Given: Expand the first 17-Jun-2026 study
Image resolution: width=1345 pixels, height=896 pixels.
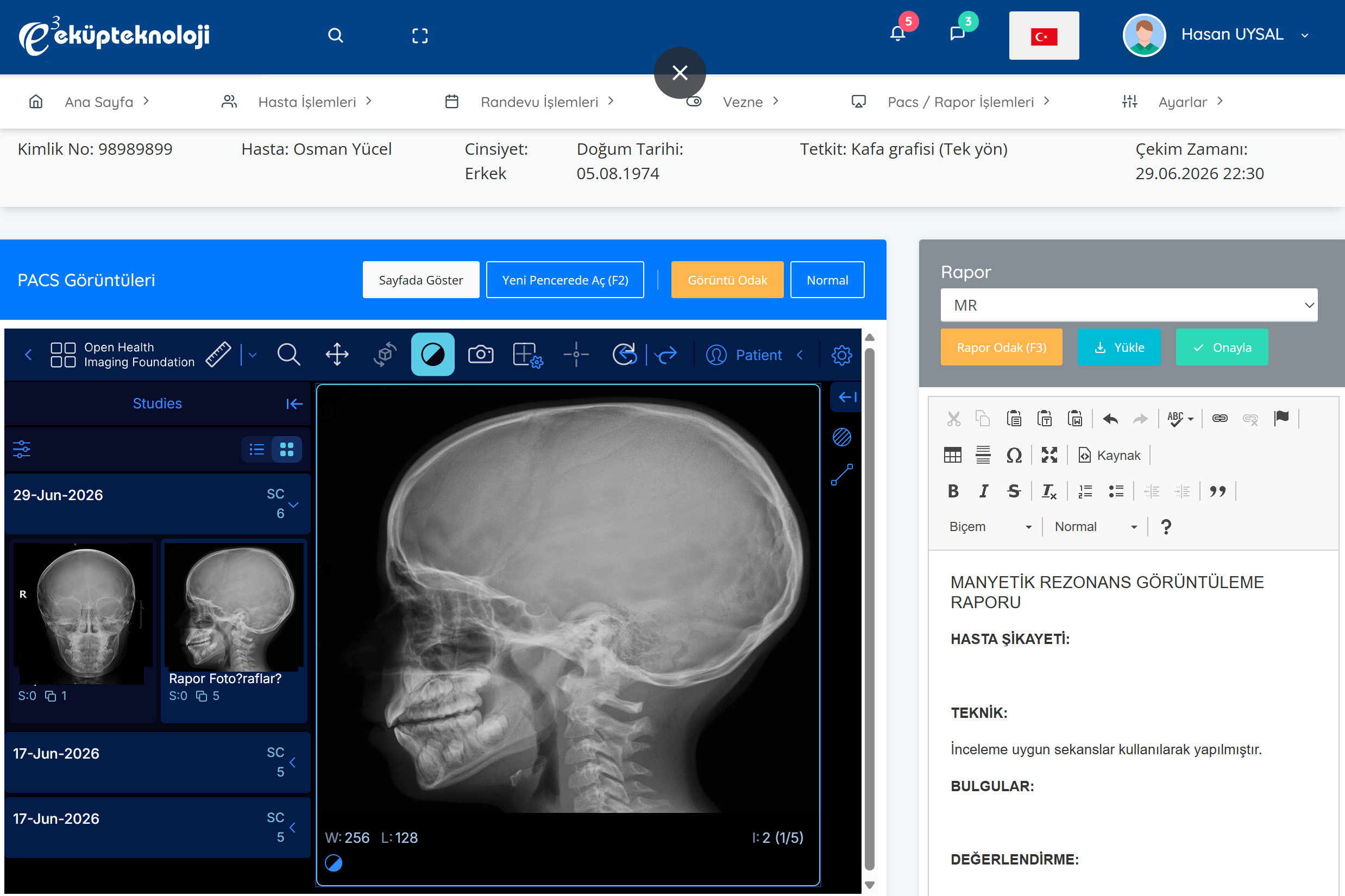Looking at the screenshot, I should (157, 762).
